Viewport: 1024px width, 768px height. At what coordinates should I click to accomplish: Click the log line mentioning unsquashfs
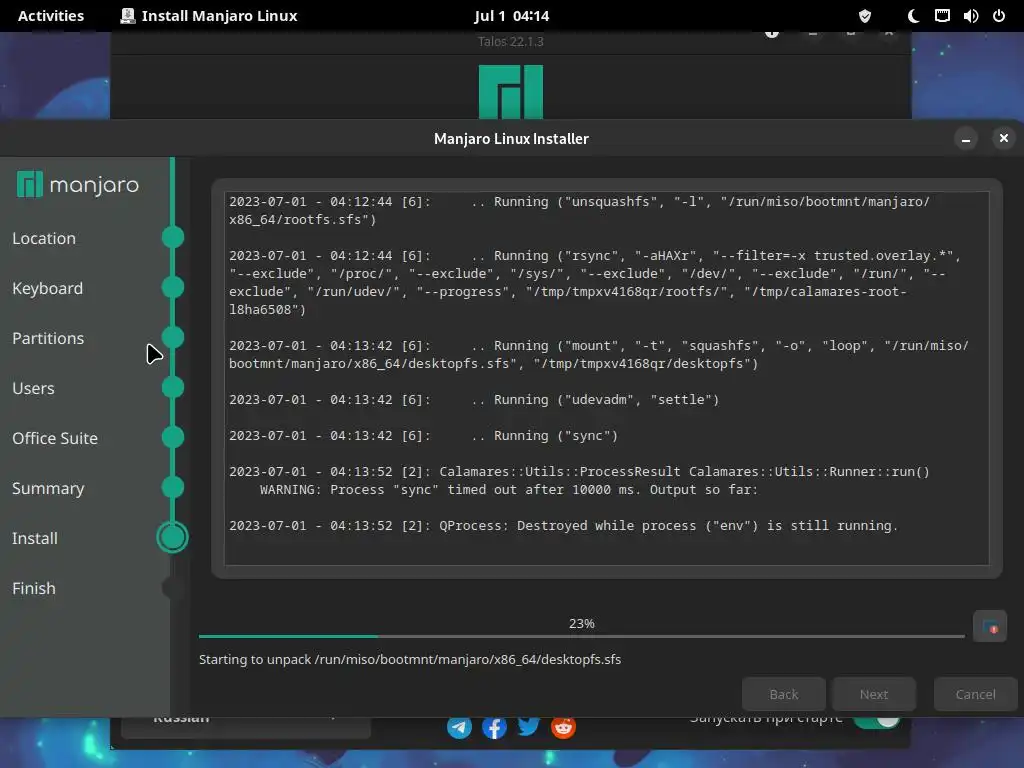[579, 210]
